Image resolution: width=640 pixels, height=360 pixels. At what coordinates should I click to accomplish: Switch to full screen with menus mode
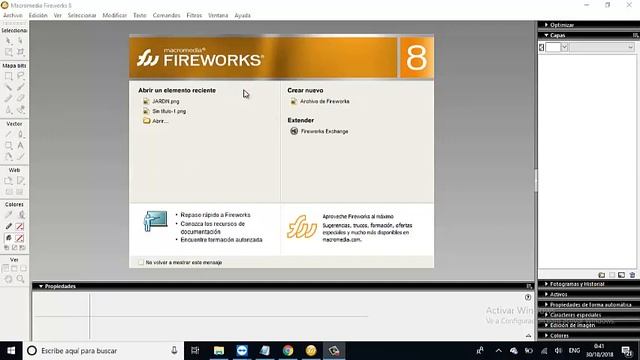point(14,269)
